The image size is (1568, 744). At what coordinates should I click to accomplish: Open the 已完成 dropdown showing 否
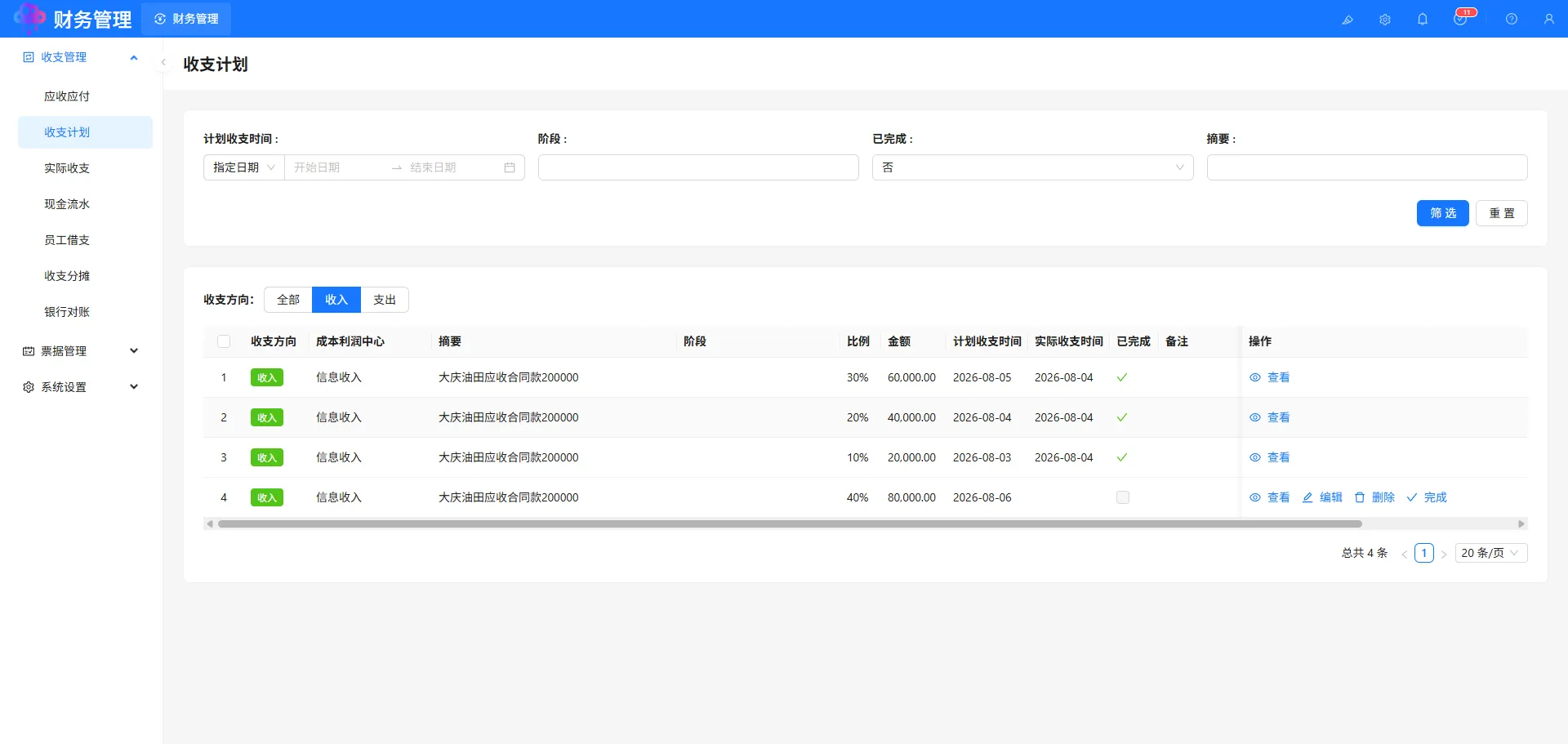(1032, 167)
